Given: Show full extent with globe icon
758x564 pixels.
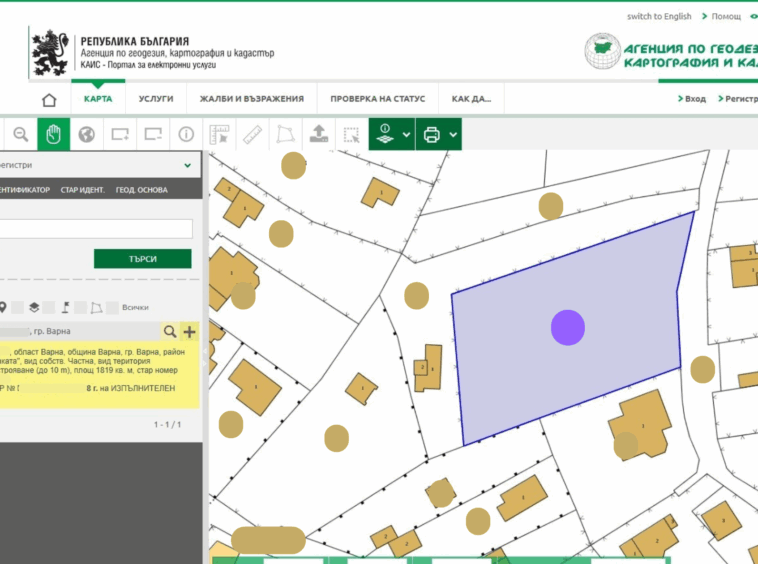Looking at the screenshot, I should pyautogui.click(x=87, y=134).
